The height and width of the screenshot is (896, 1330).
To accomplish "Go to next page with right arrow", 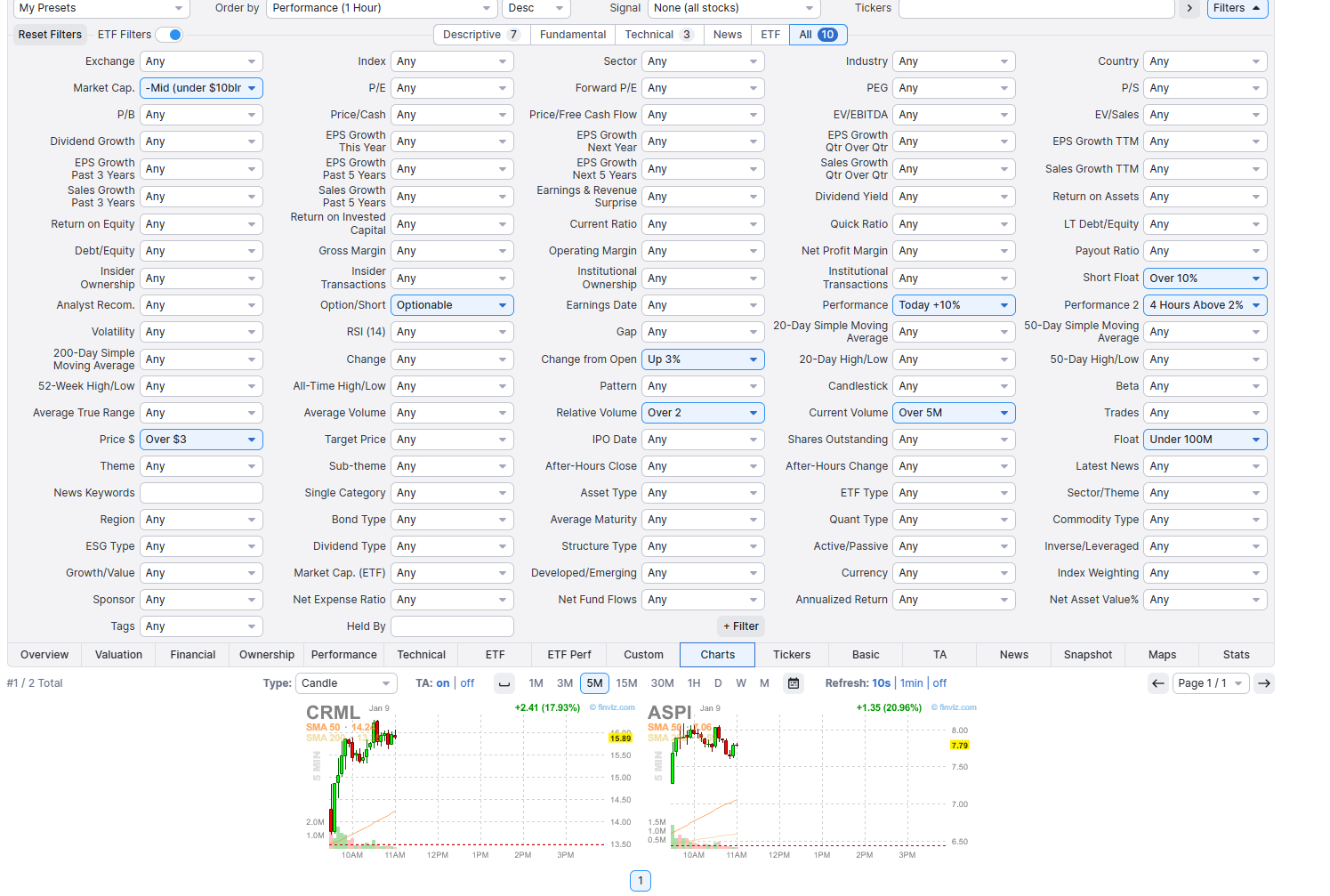I will point(1264,683).
